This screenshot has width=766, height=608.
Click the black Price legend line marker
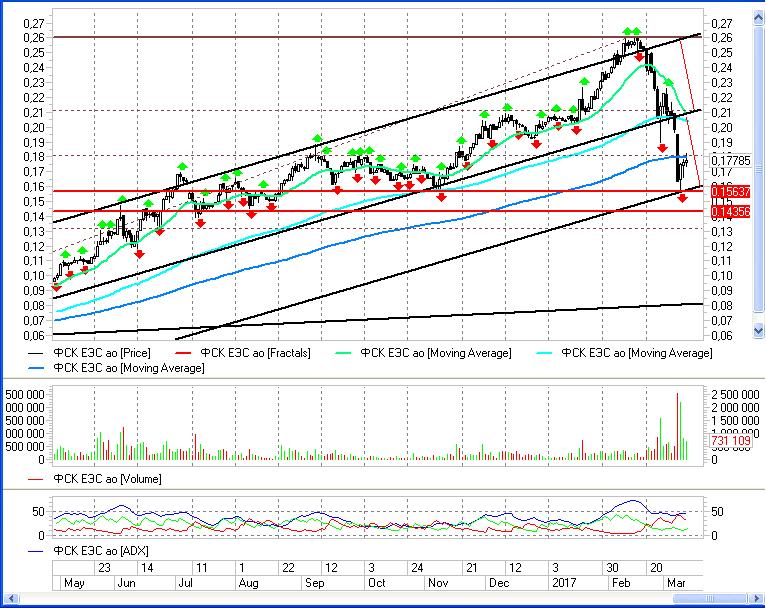tap(39, 353)
